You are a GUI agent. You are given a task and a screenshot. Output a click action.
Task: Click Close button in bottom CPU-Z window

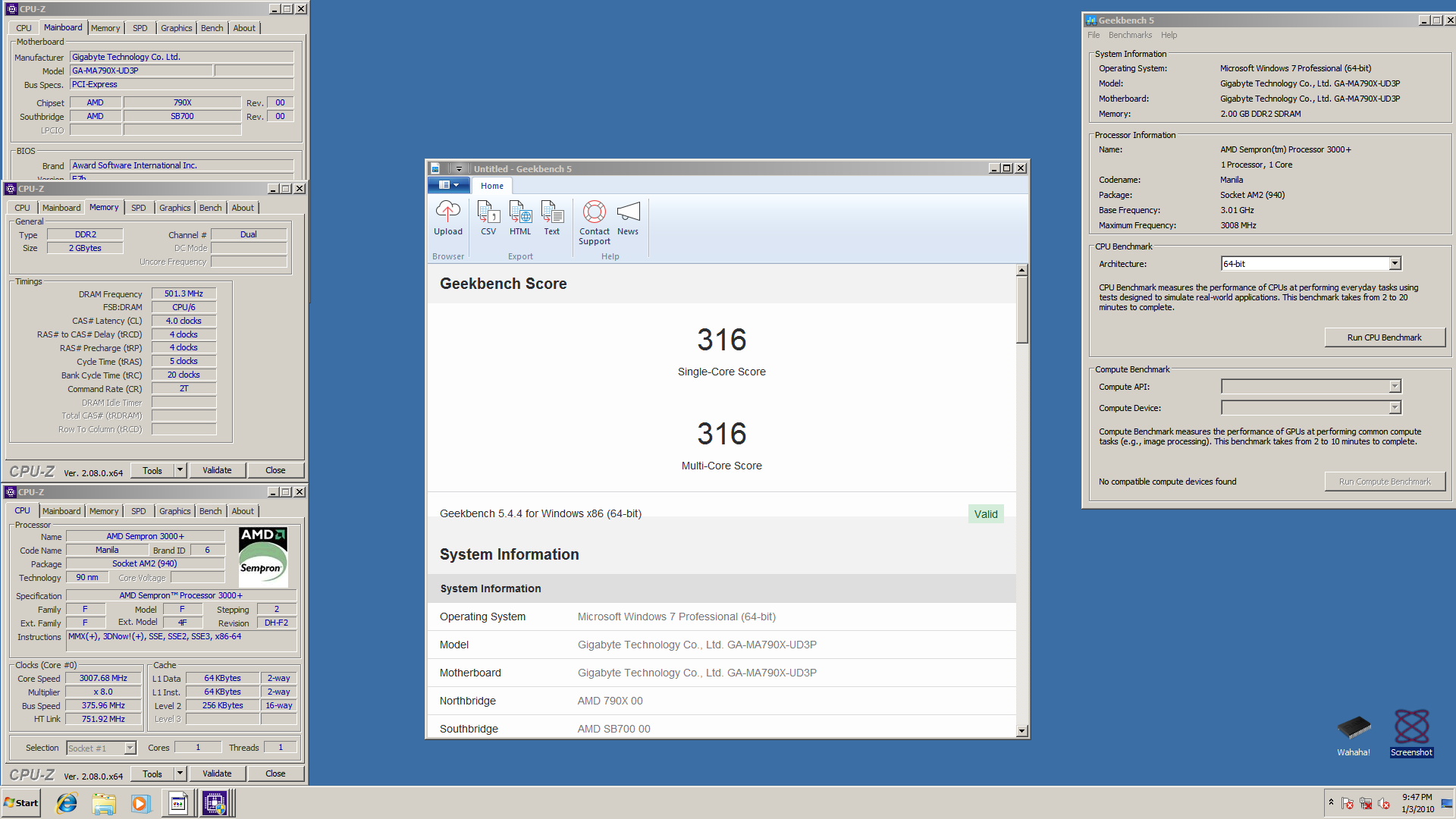pos(275,773)
